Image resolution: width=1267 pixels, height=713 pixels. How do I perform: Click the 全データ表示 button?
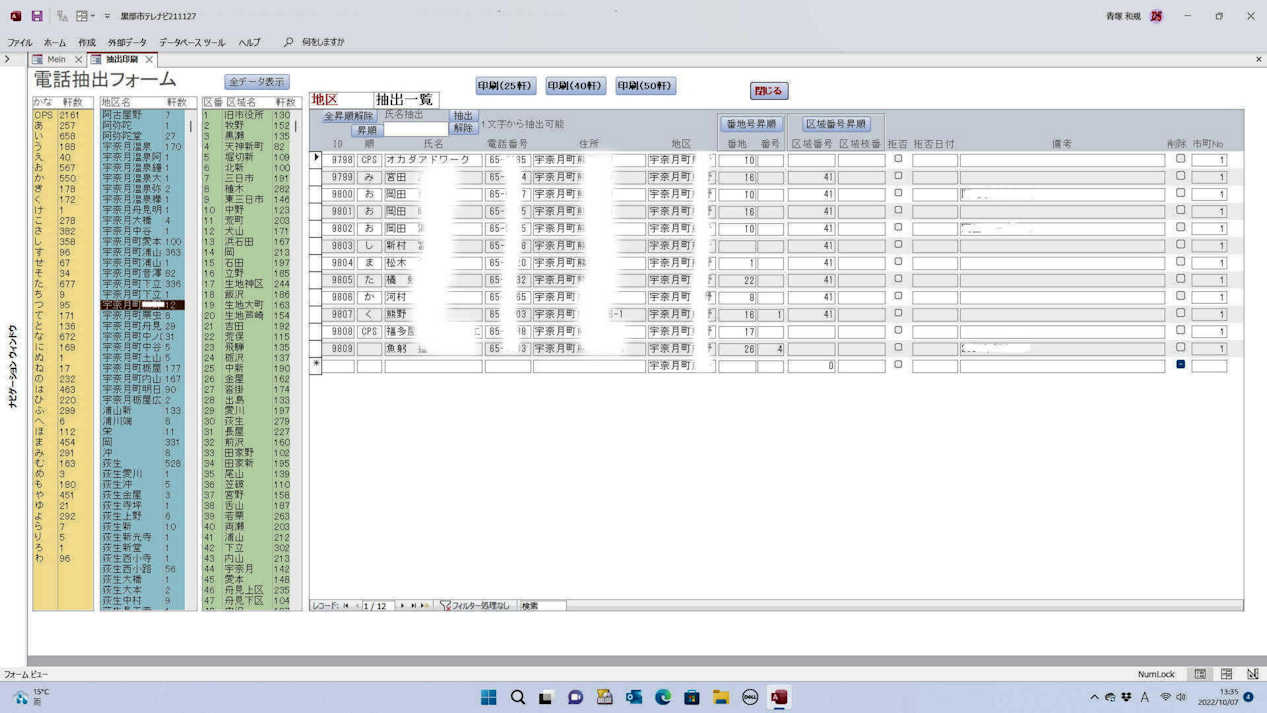257,82
